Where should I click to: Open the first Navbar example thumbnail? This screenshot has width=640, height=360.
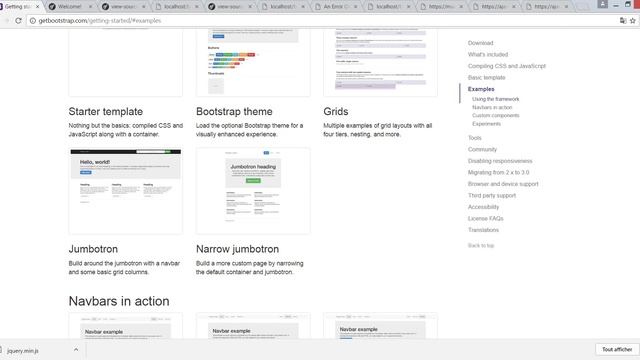point(126,326)
